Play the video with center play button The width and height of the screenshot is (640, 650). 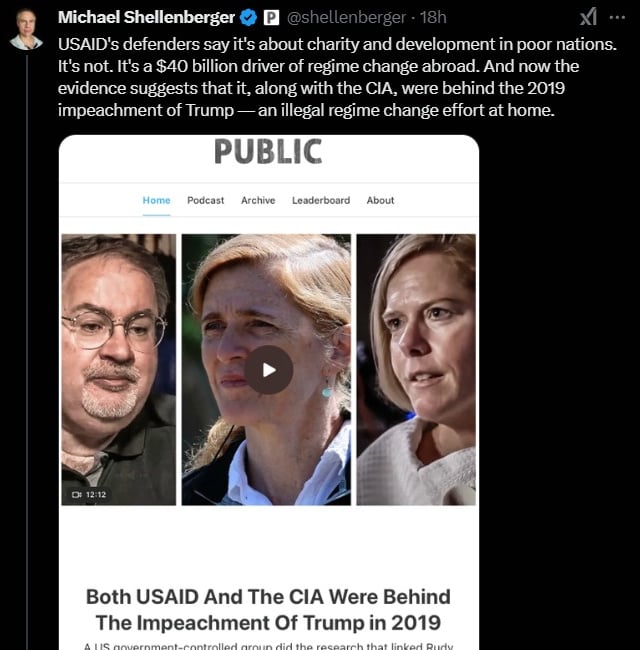coord(269,370)
